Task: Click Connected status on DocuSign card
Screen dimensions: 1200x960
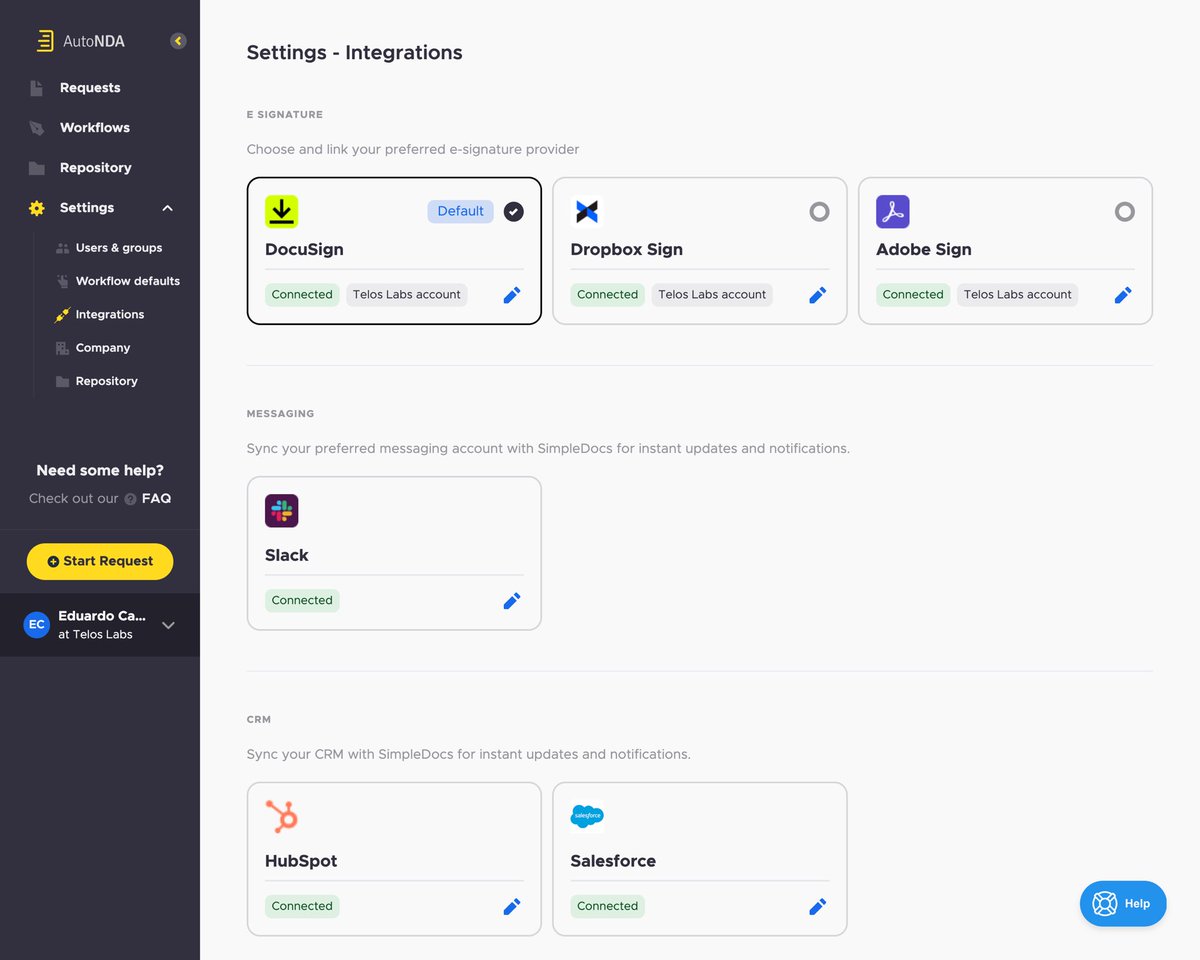Action: click(302, 295)
